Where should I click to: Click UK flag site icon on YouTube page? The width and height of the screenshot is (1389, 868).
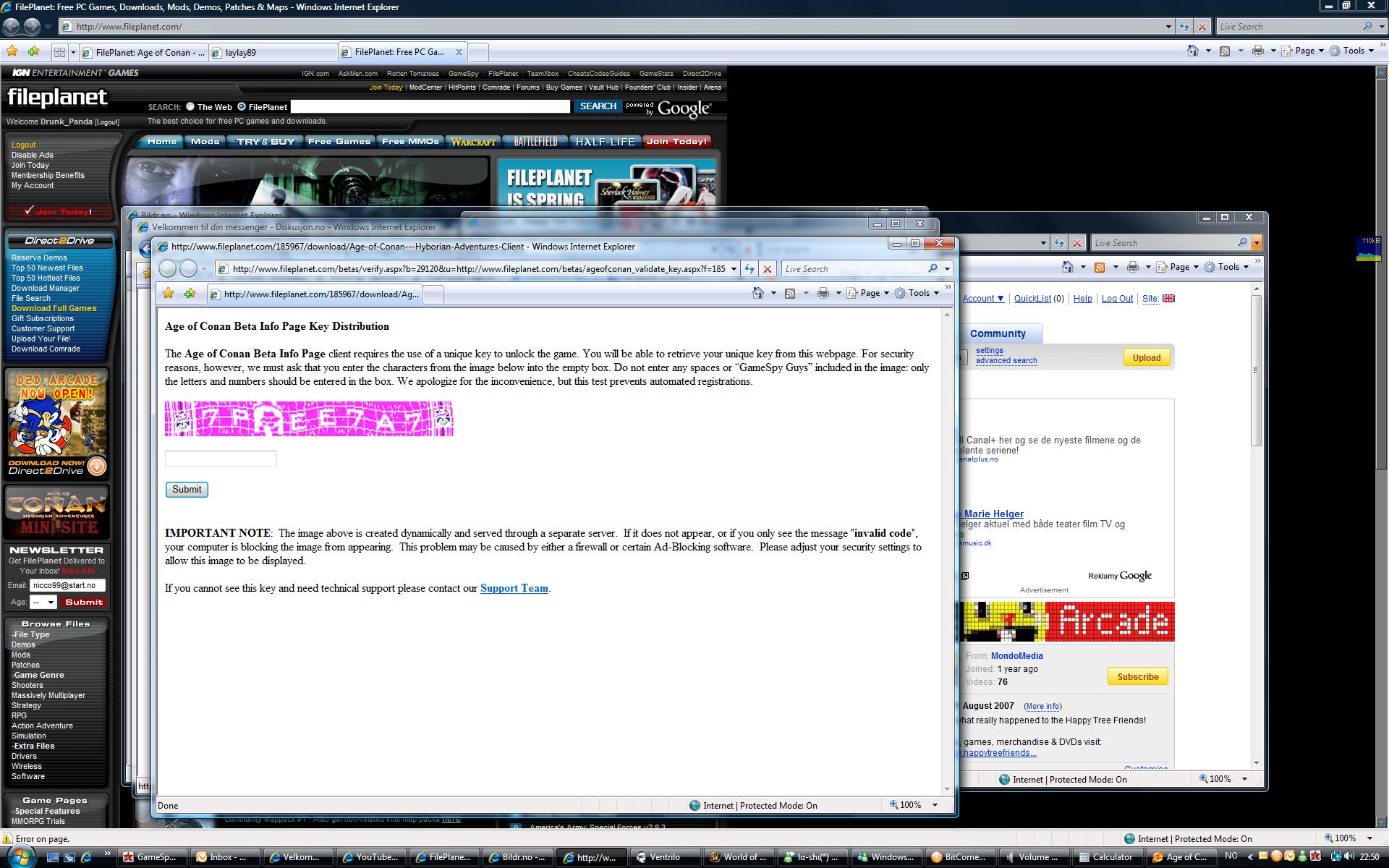(1168, 299)
